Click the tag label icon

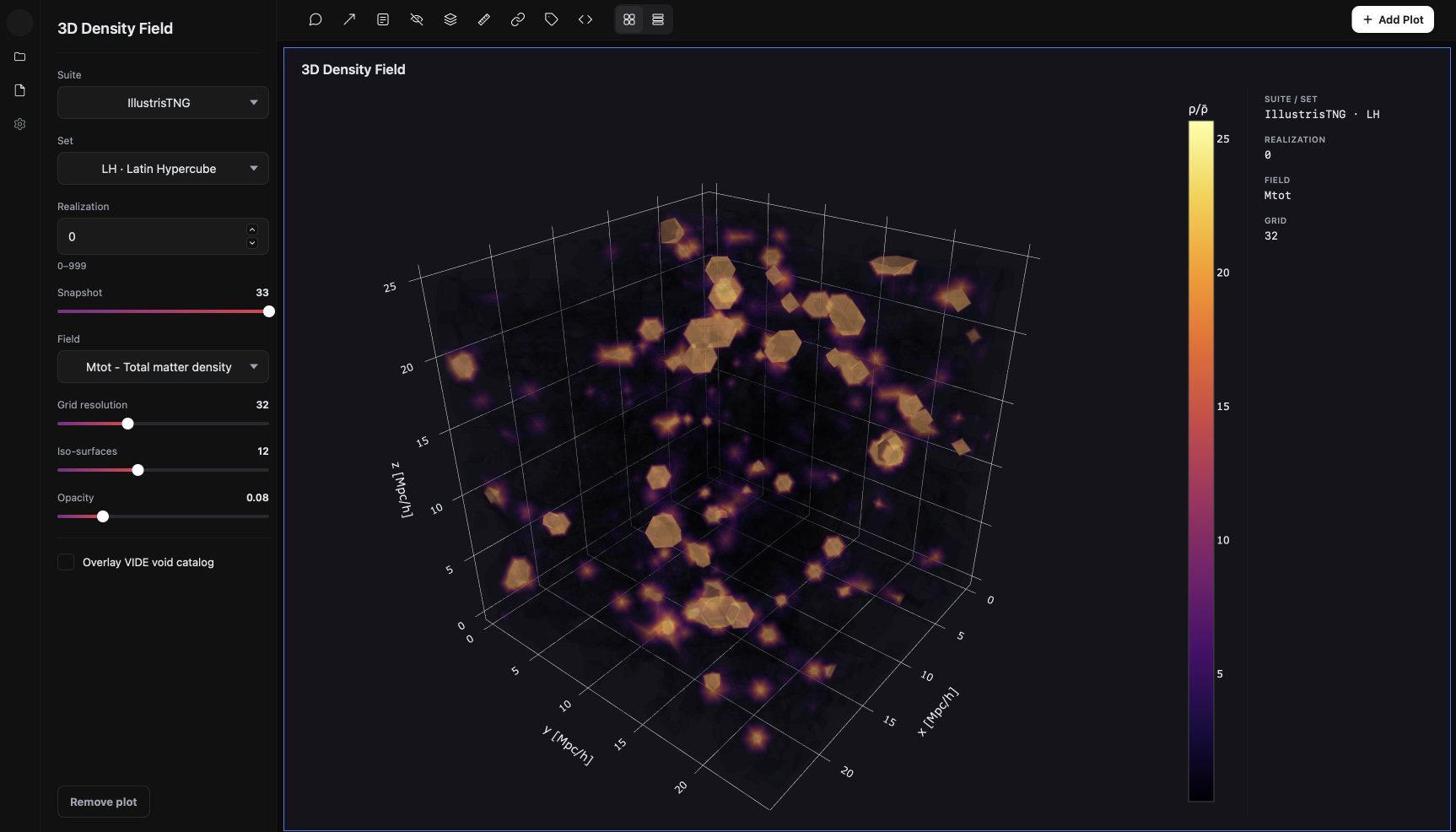[x=552, y=19]
